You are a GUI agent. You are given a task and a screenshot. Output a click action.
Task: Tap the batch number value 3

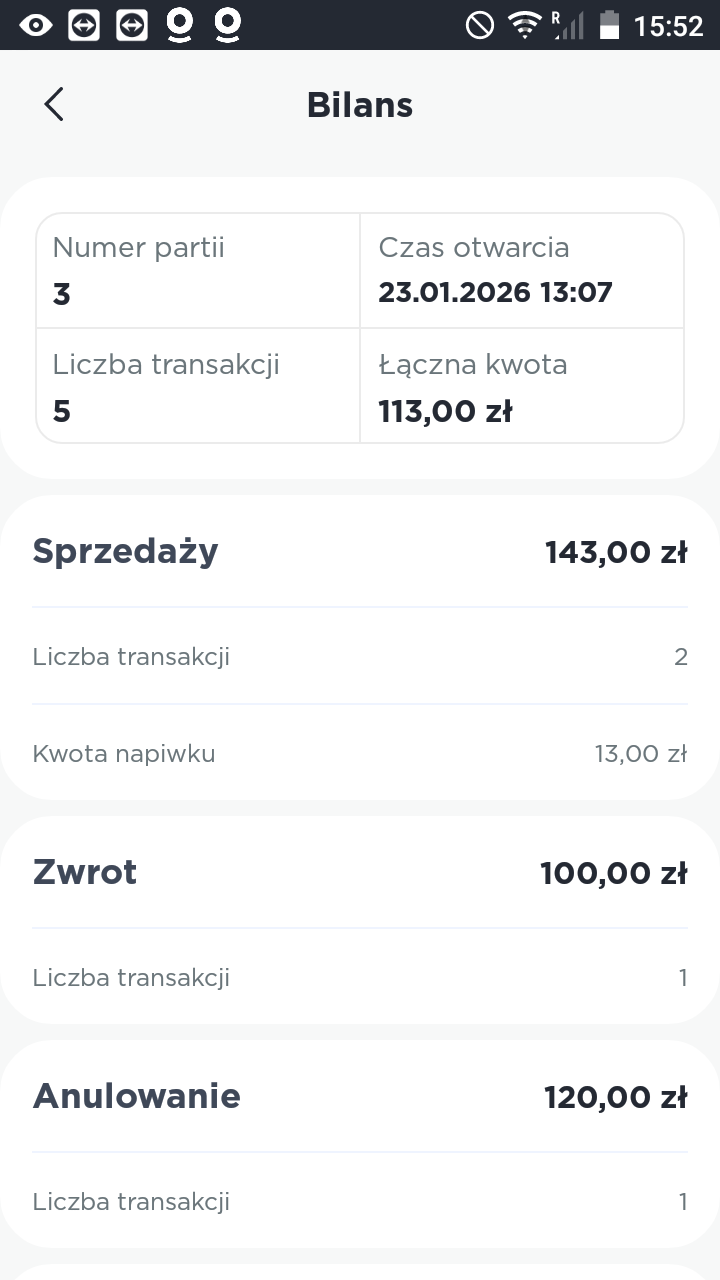(x=62, y=294)
